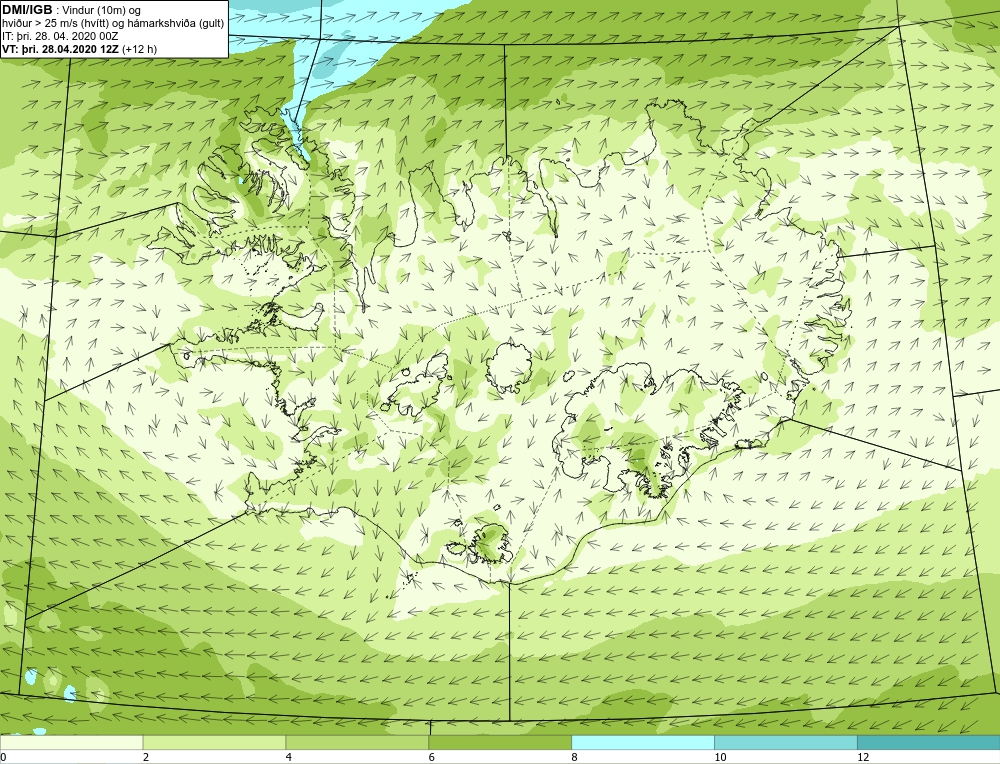1000x764 pixels.
Task: Click the legend value '0'
Action: pyautogui.click(x=3, y=757)
